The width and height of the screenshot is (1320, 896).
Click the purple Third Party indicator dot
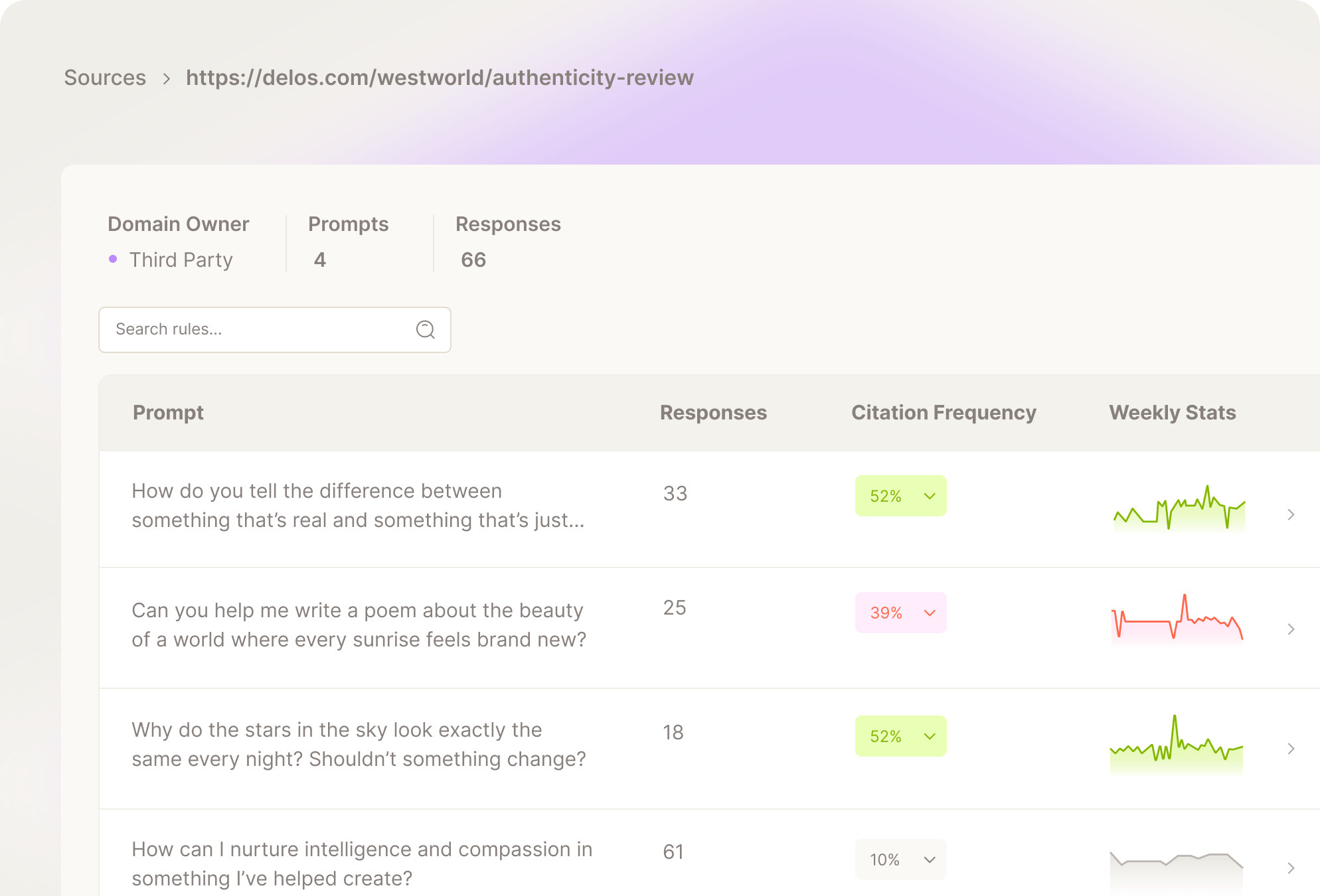click(114, 260)
